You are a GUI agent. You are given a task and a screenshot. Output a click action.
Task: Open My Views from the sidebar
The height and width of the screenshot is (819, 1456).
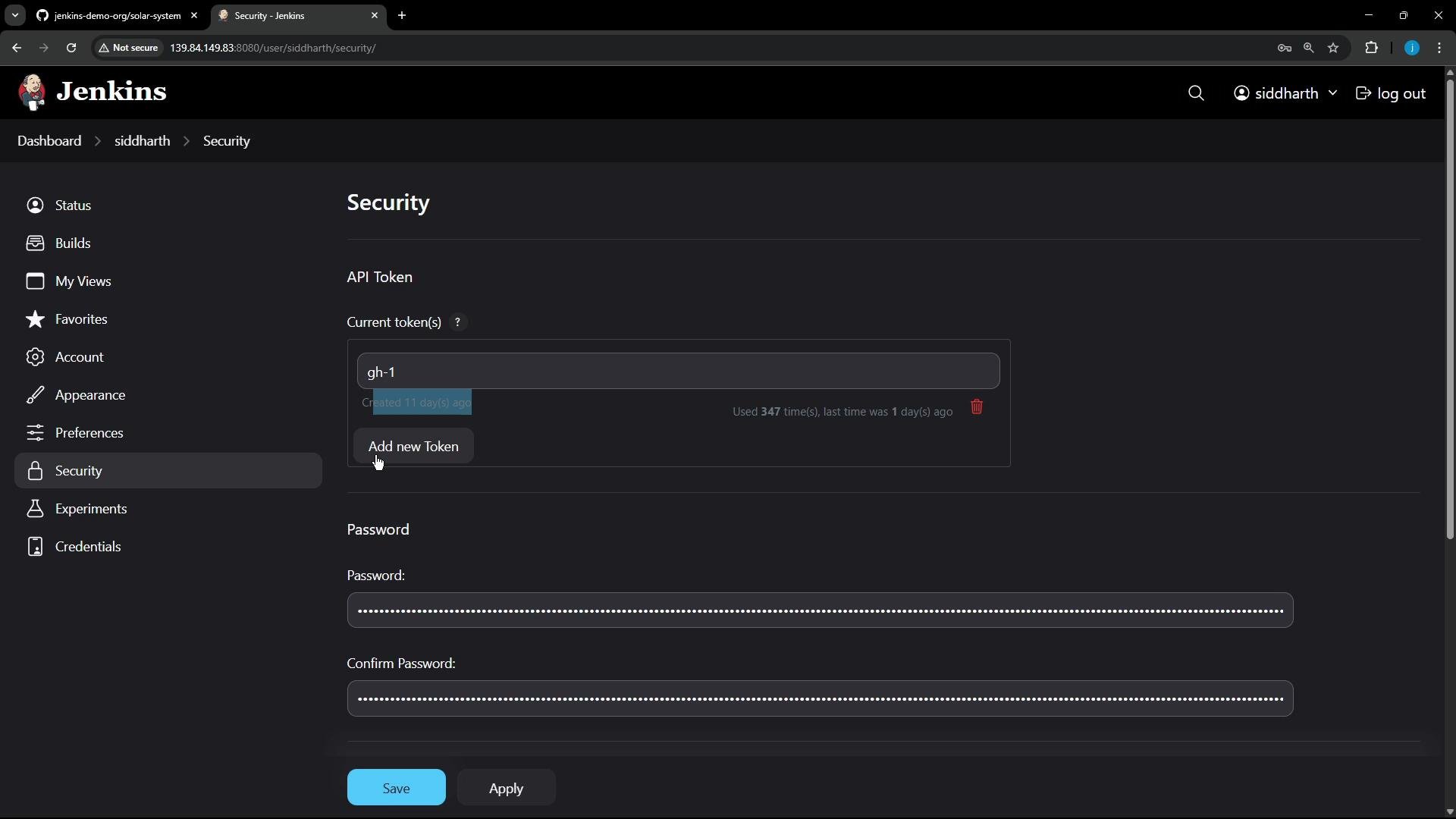point(168,281)
